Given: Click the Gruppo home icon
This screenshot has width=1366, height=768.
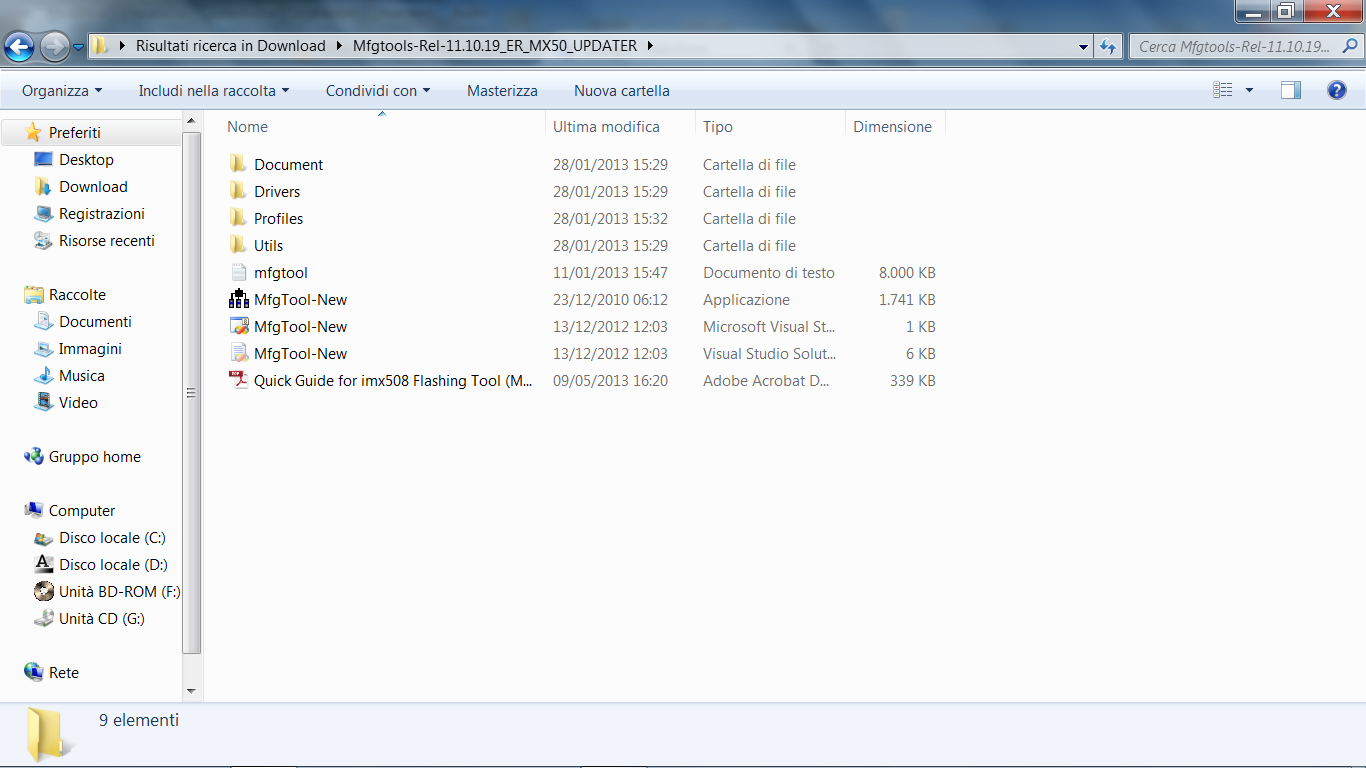Looking at the screenshot, I should pyautogui.click(x=34, y=456).
